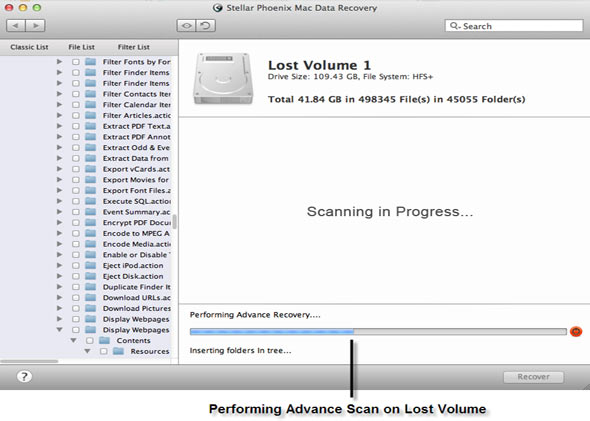This screenshot has width=590, height=421.
Task: Select the Encode to MPEG Audio folder icon
Action: click(x=90, y=233)
